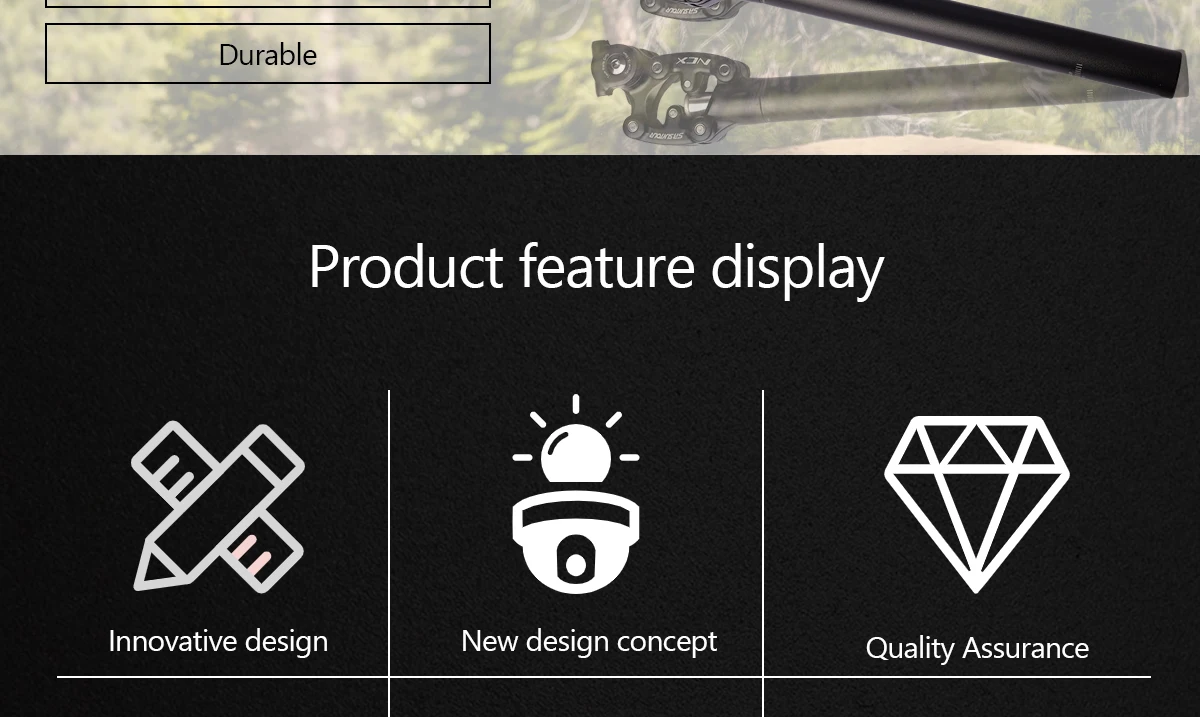Open the New design concept label
This screenshot has width=1200, height=717.
tap(589, 641)
